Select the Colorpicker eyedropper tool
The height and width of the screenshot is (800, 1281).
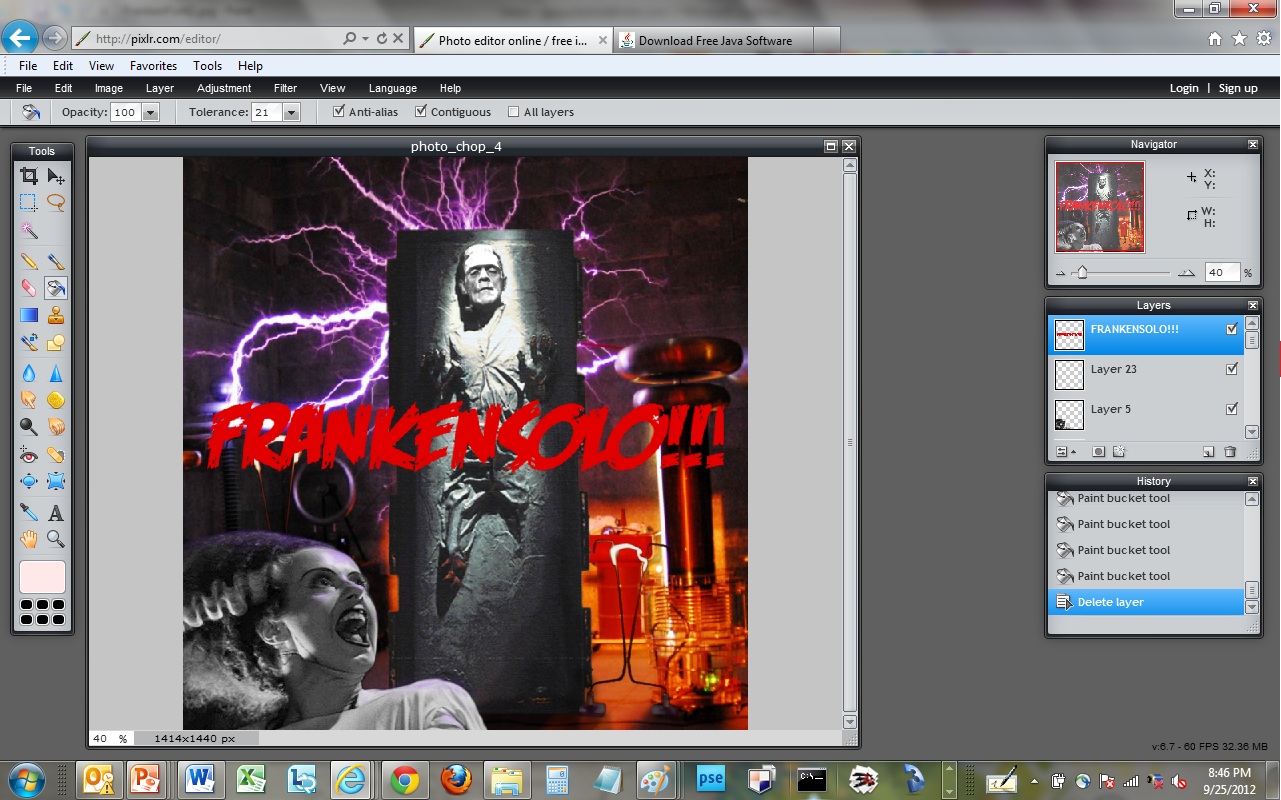pyautogui.click(x=29, y=512)
